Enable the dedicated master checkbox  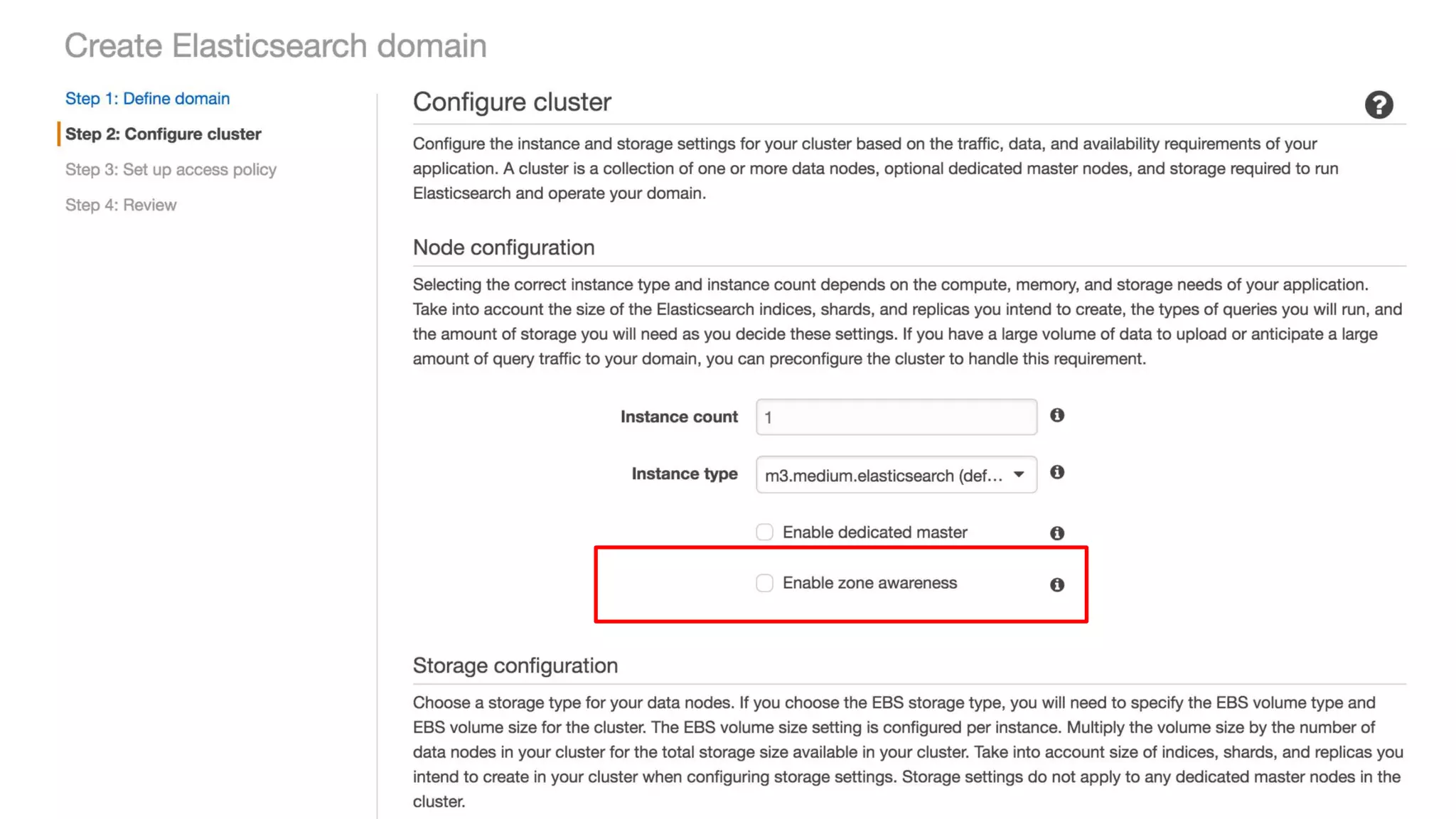pyautogui.click(x=764, y=532)
